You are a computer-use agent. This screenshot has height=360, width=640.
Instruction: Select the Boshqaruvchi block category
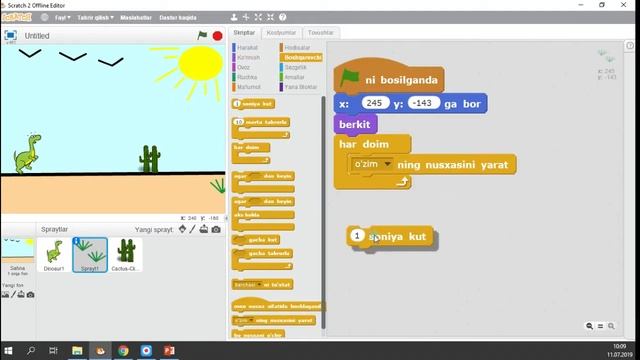click(x=301, y=58)
